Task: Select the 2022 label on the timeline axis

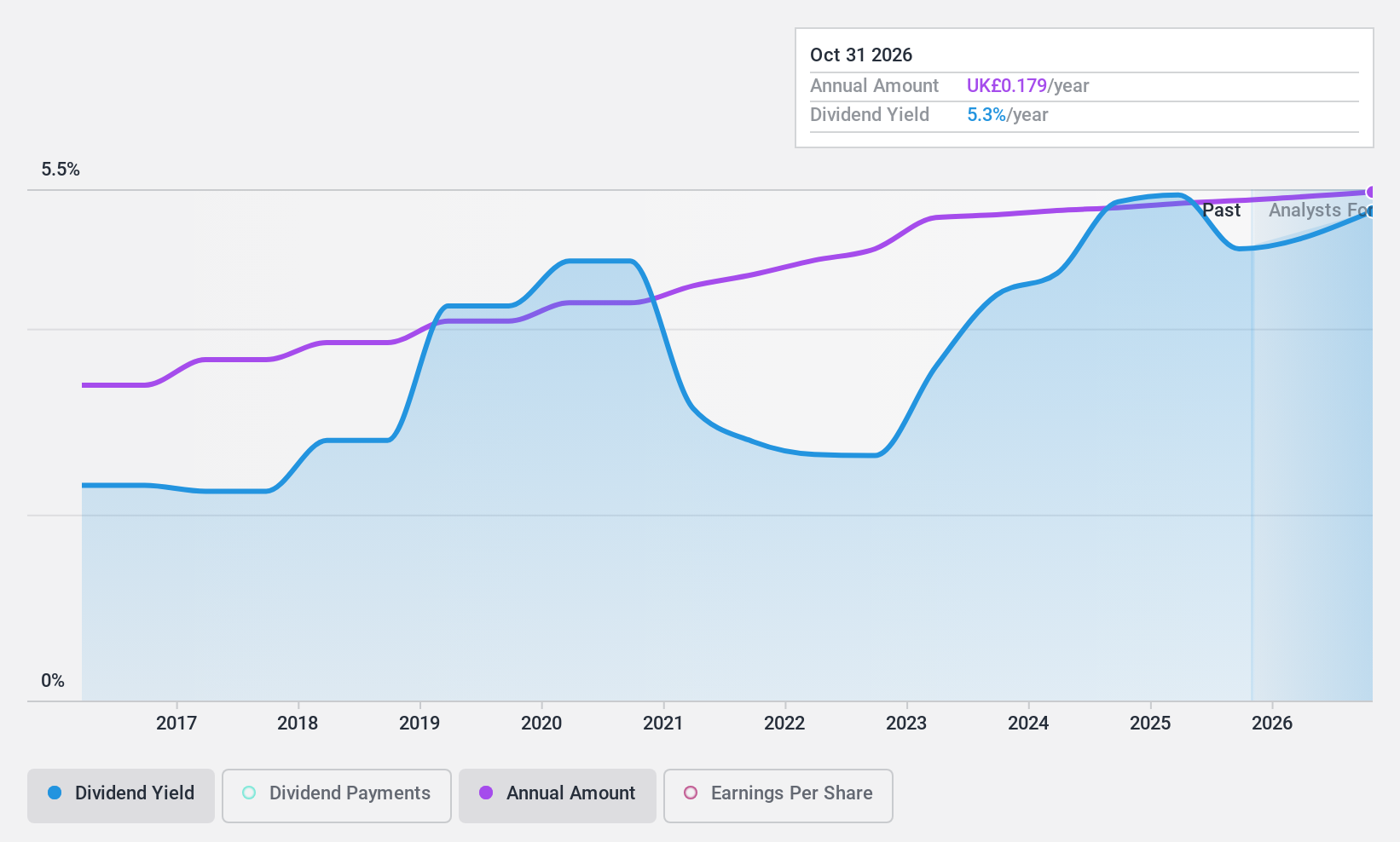Action: tap(785, 723)
